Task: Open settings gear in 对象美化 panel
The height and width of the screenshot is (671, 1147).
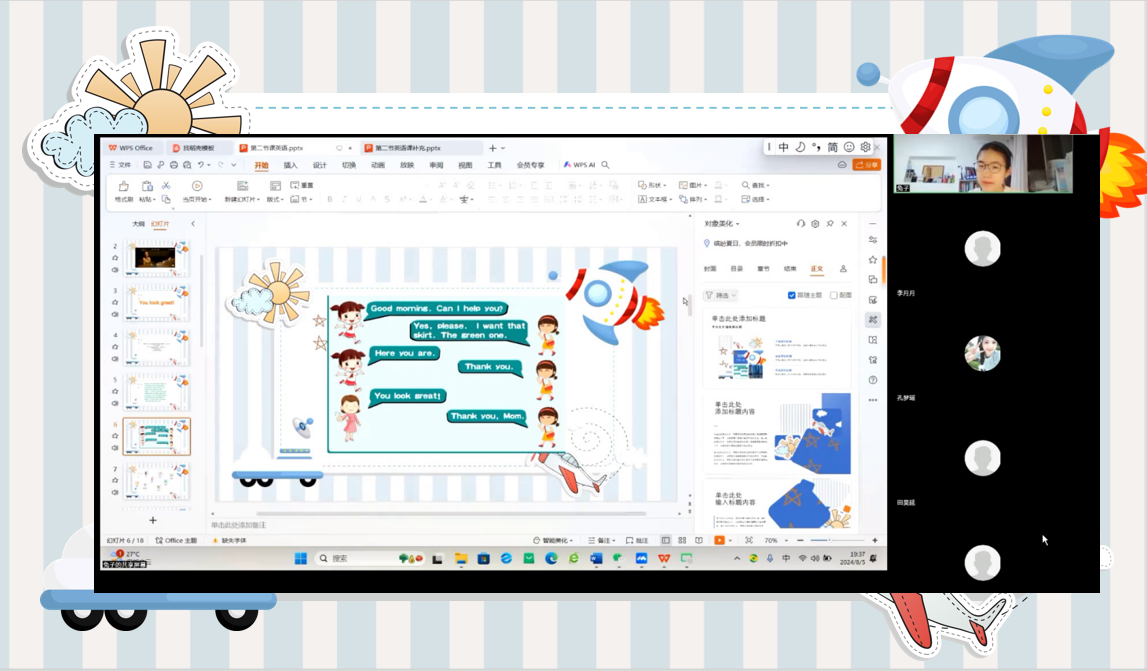Action: coord(815,224)
